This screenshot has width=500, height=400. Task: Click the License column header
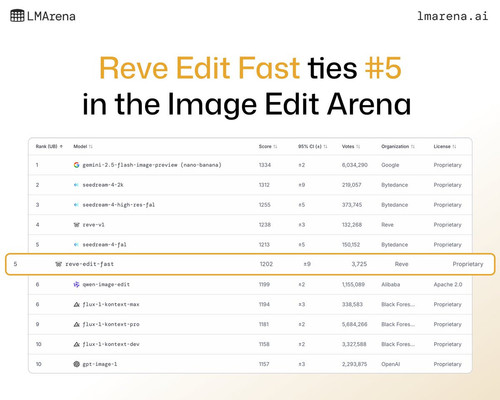pos(442,146)
